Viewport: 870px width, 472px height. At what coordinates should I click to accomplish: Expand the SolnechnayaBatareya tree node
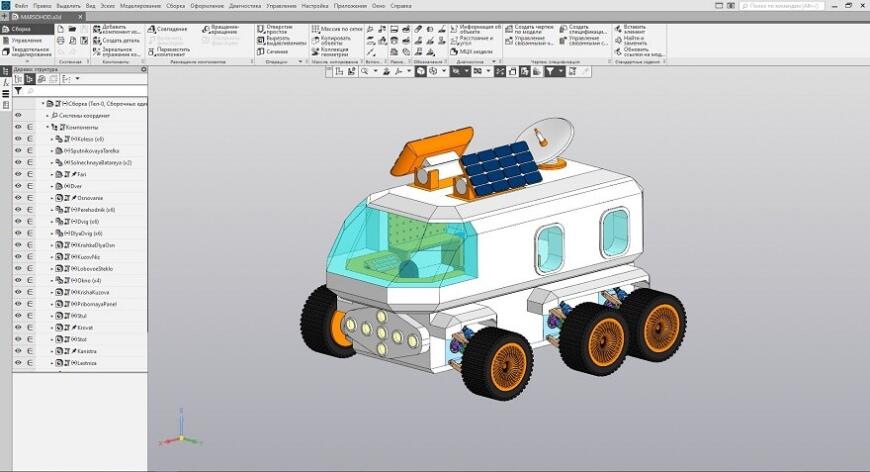point(52,162)
